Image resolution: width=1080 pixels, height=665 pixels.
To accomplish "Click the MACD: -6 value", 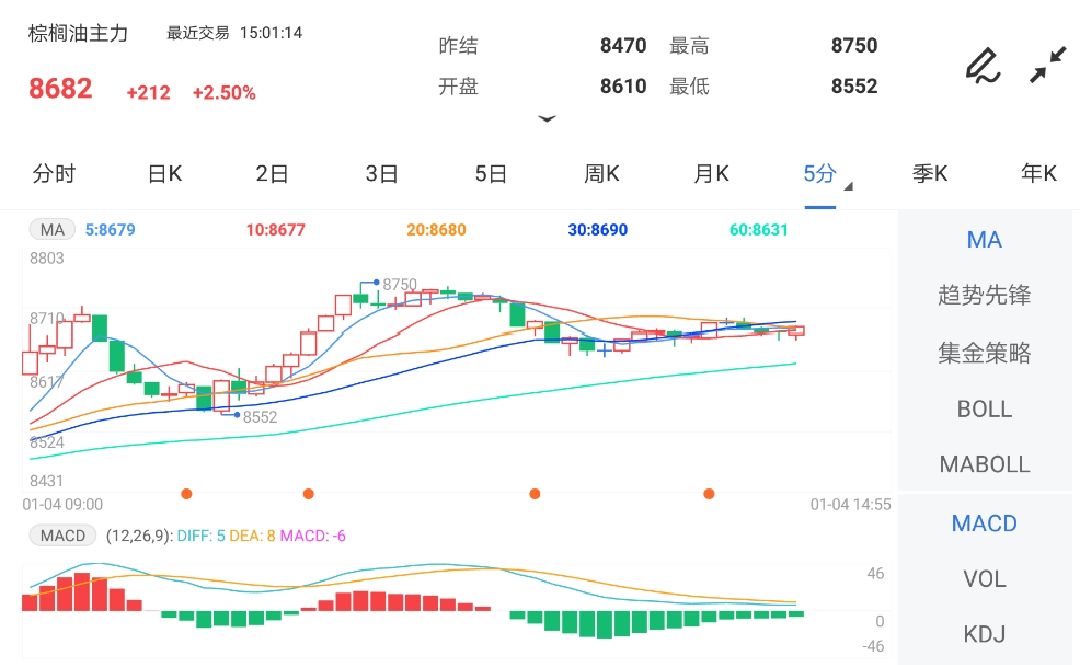I will 313,535.
